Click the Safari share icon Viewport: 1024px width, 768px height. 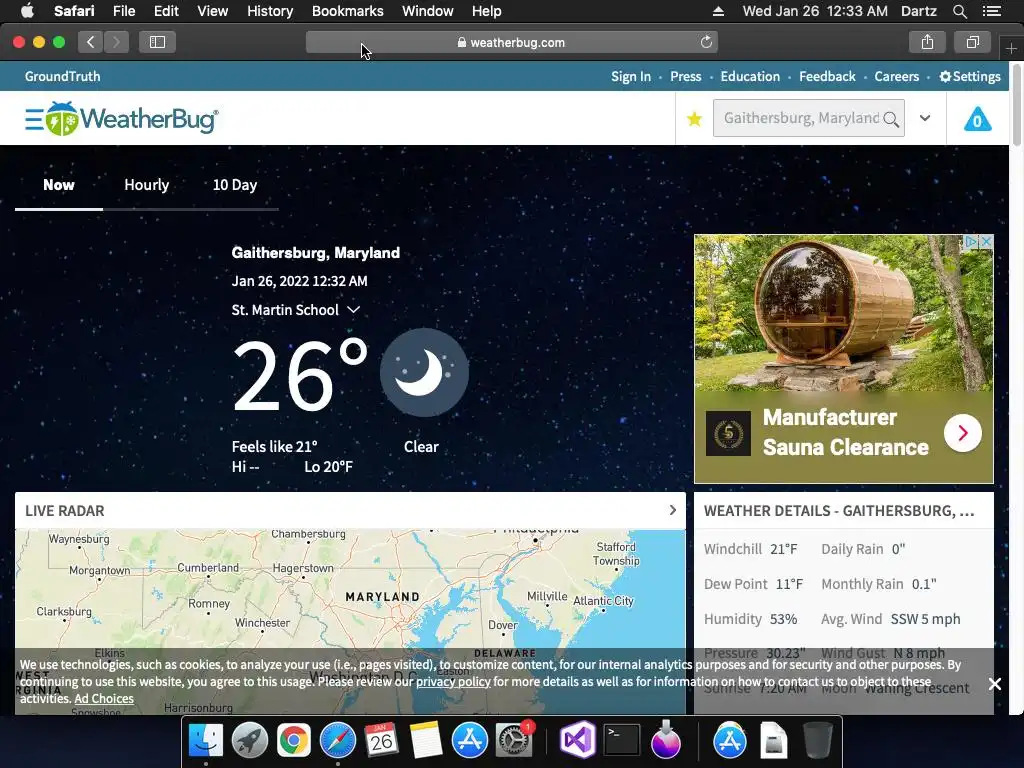click(927, 42)
